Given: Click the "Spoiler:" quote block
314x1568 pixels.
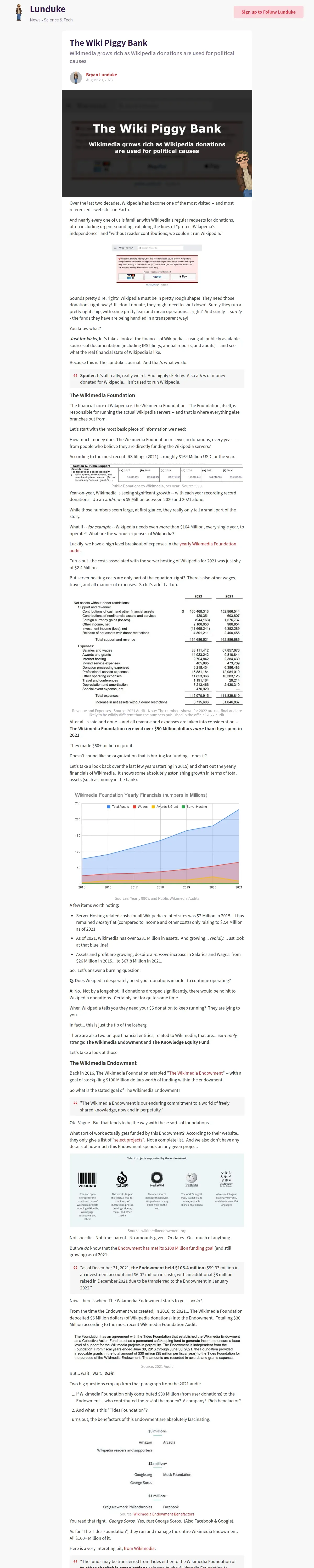Looking at the screenshot, I should [x=157, y=379].
